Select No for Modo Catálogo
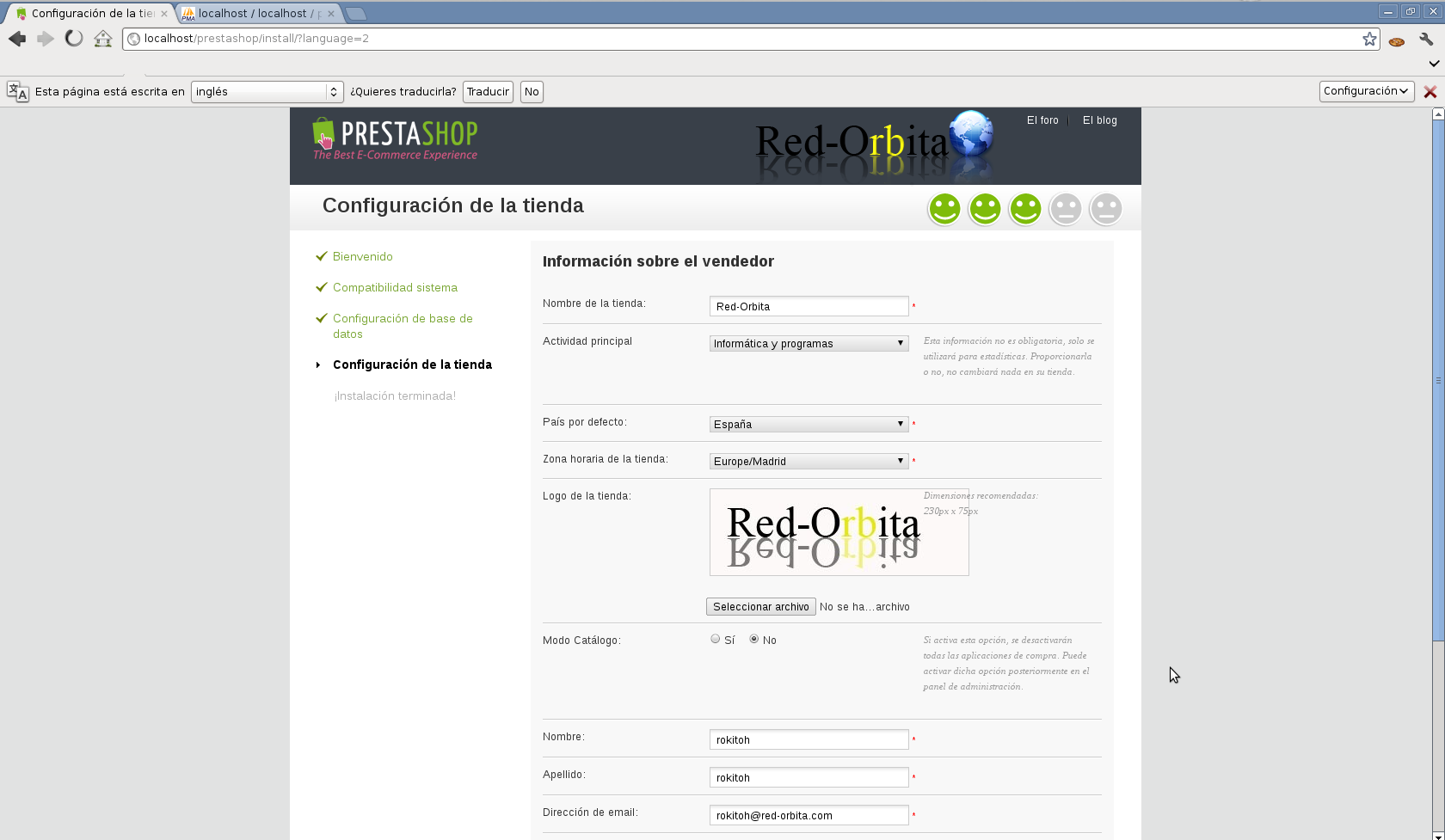 (753, 639)
